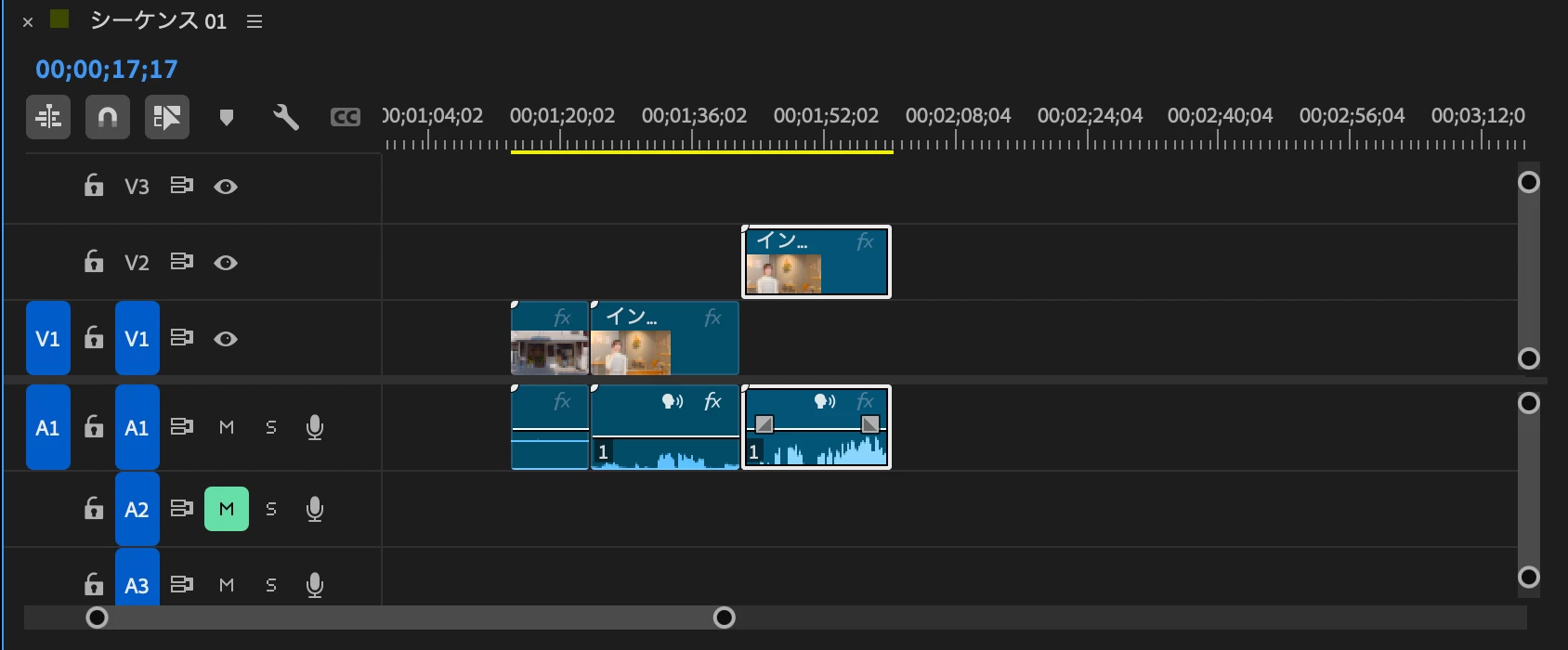Viewport: 1568px width, 650px height.
Task: Toggle sync lock for A3
Action: [182, 584]
